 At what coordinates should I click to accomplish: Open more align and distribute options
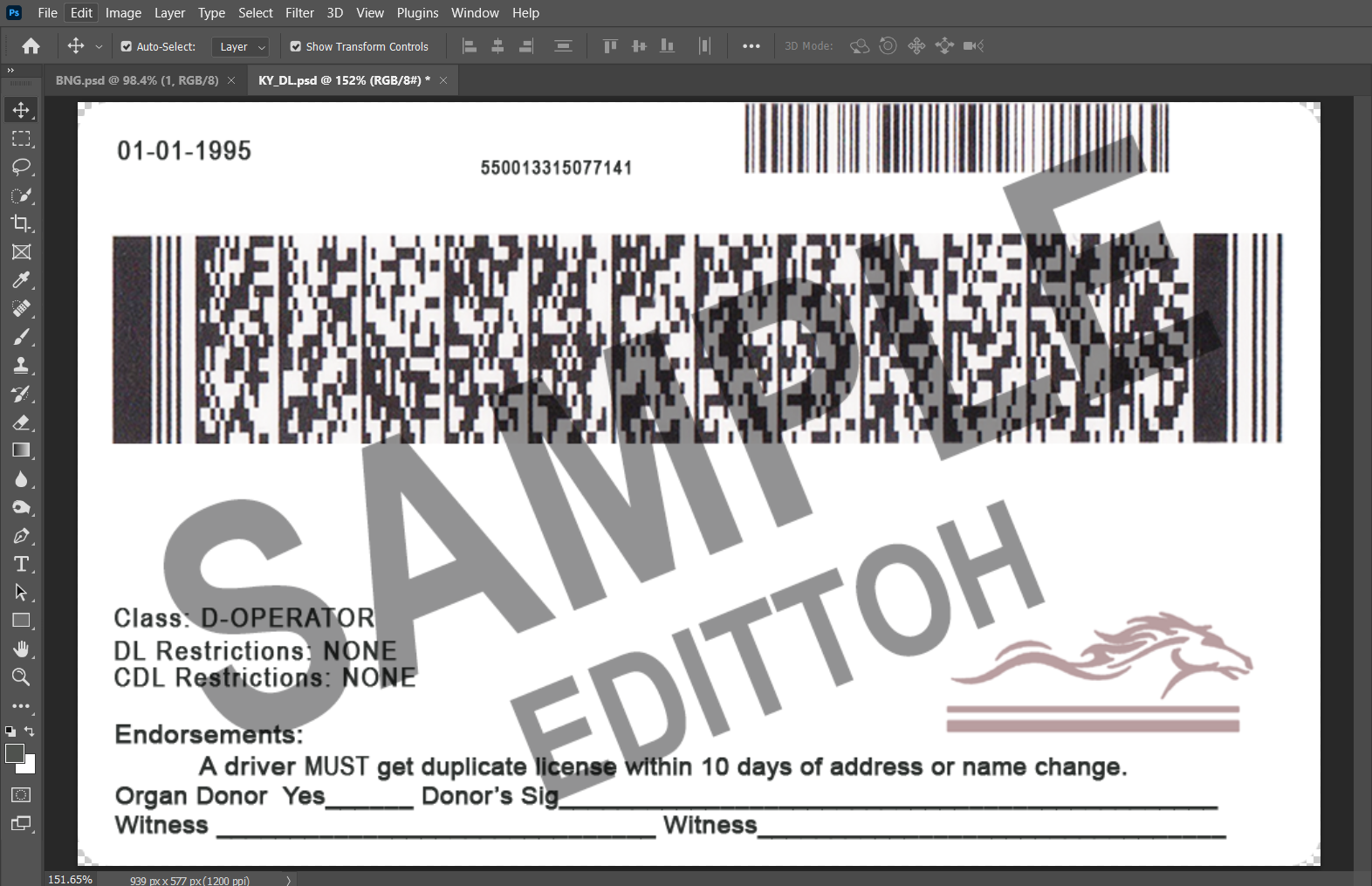751,46
